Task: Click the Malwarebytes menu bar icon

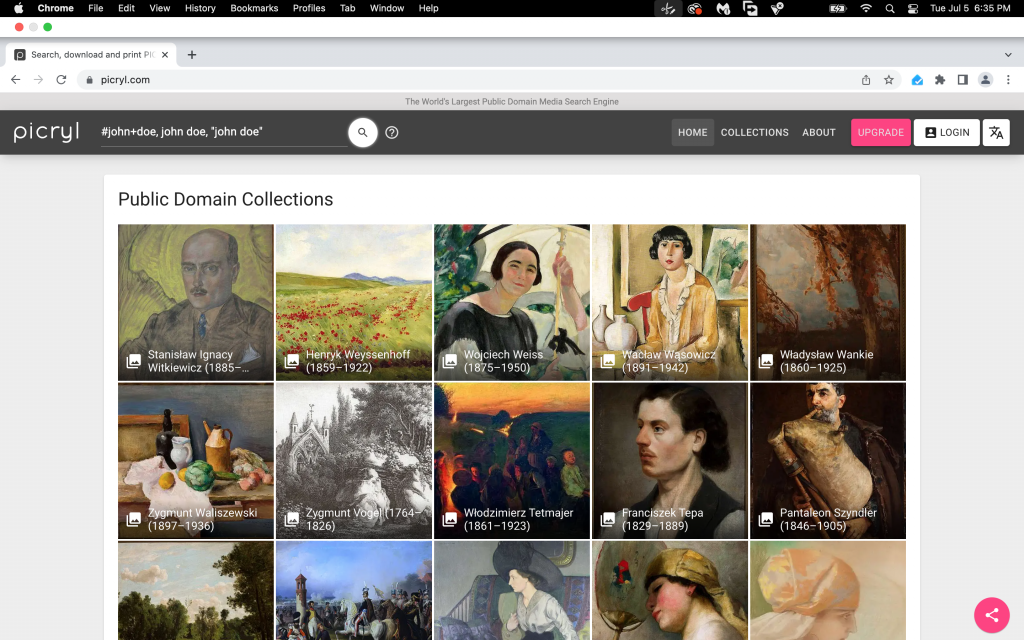Action: 723,8
